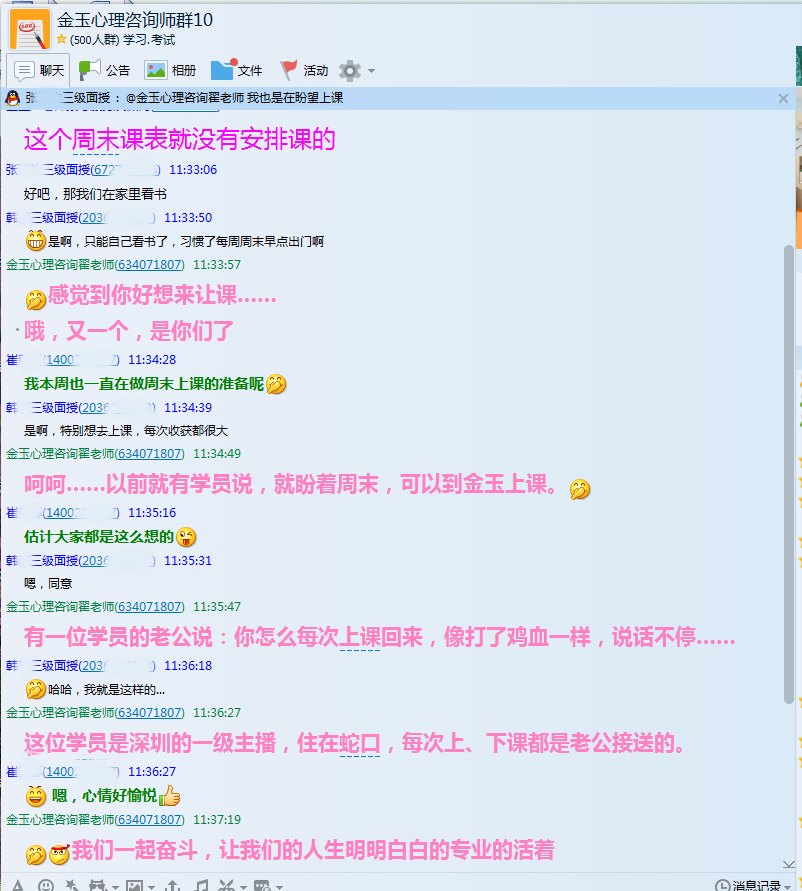Click the star icon beside 500人群

(x=62, y=40)
